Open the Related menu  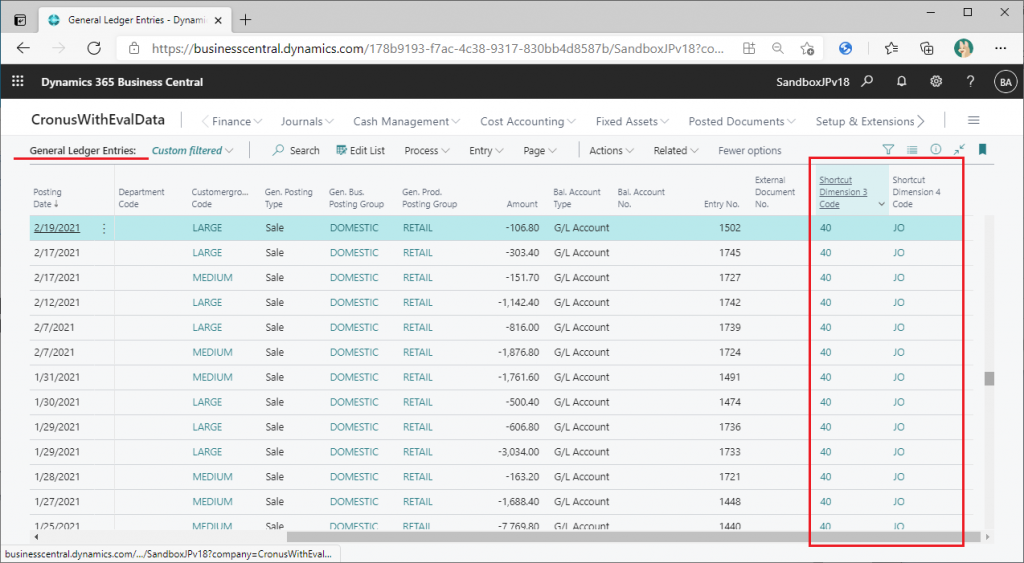click(676, 150)
